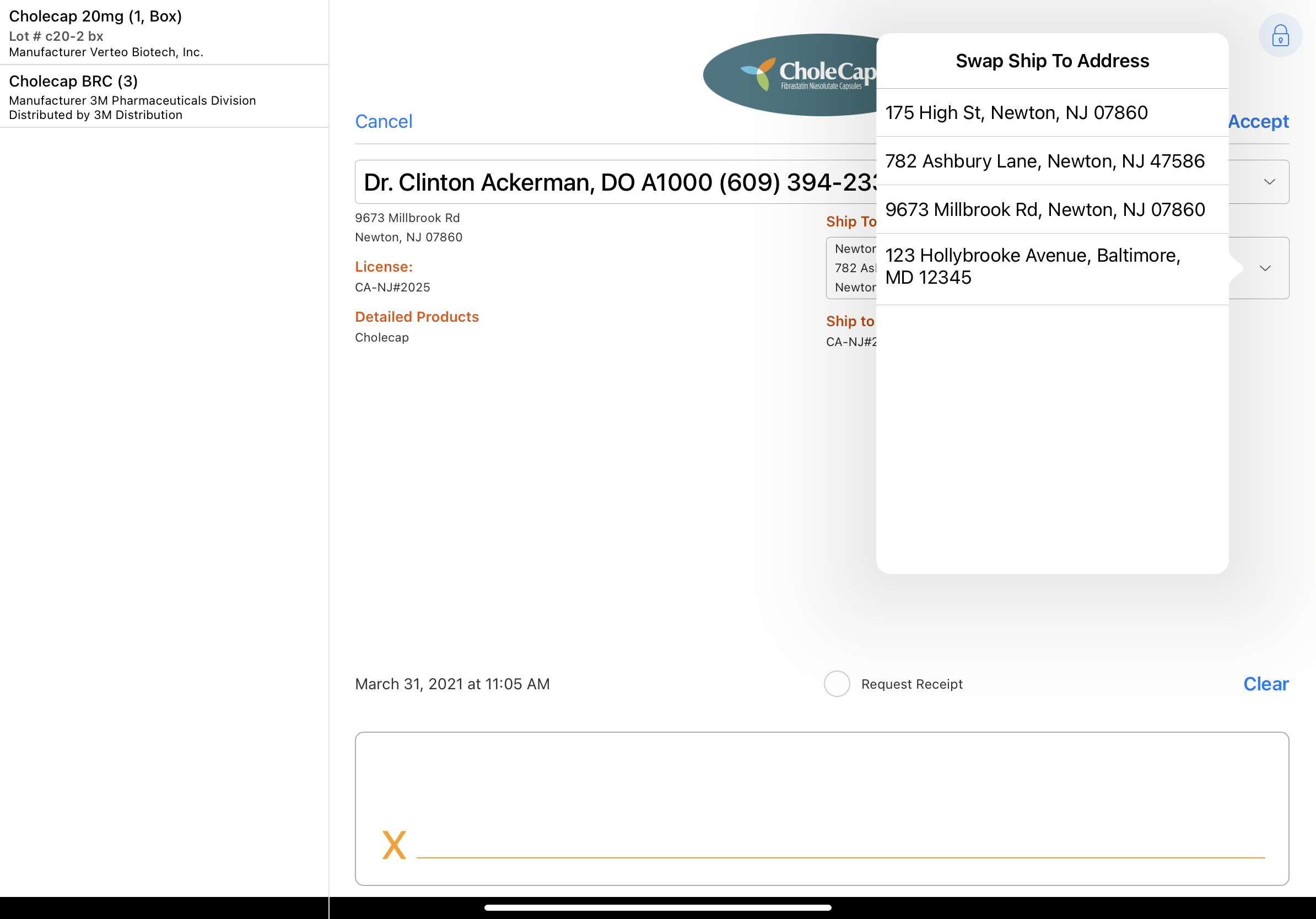The image size is (1316, 919).
Task: Open the Ship To address dropdown chevron
Action: 1264,268
